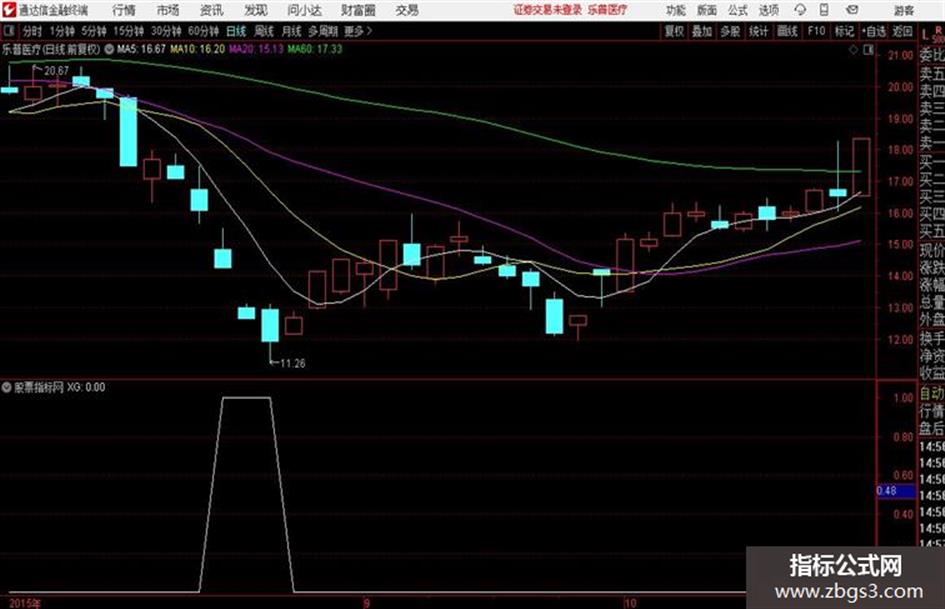
Task: Click the 20.67 high price marker
Action: pos(56,71)
